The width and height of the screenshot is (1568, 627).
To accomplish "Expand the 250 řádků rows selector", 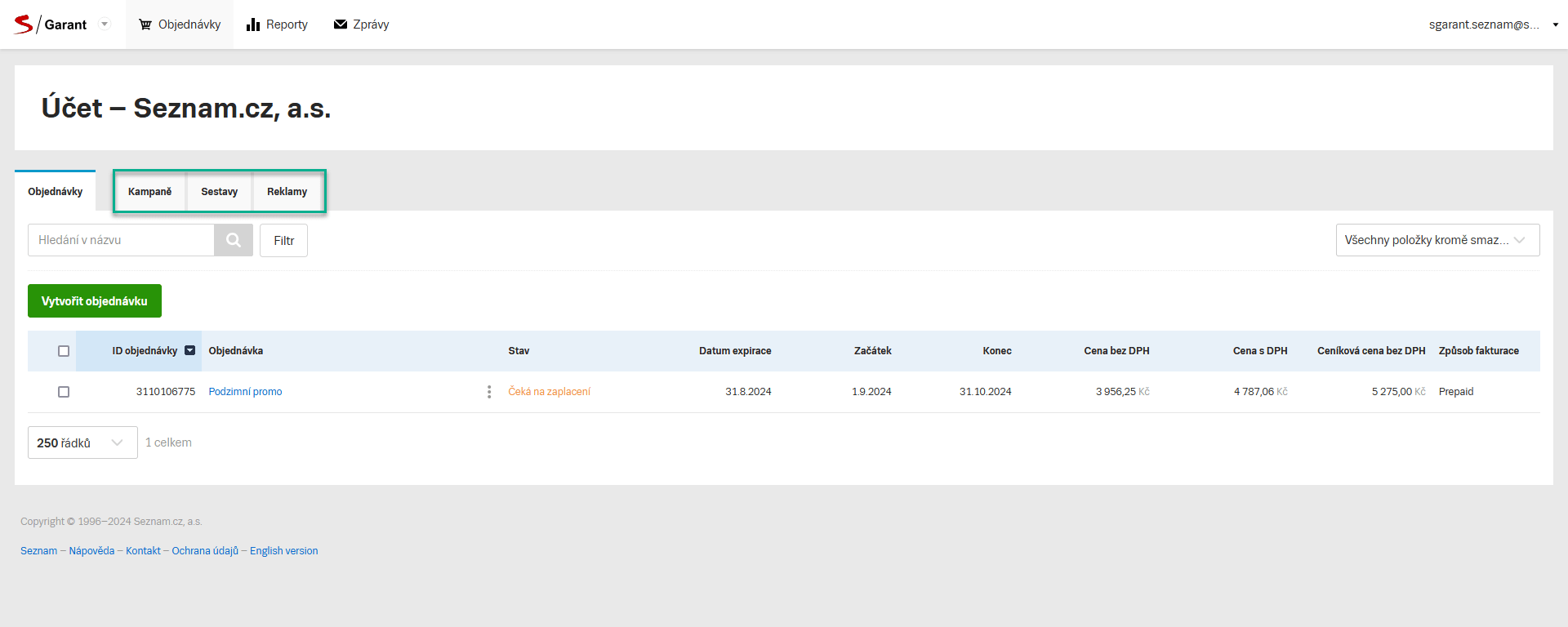I will tap(82, 442).
